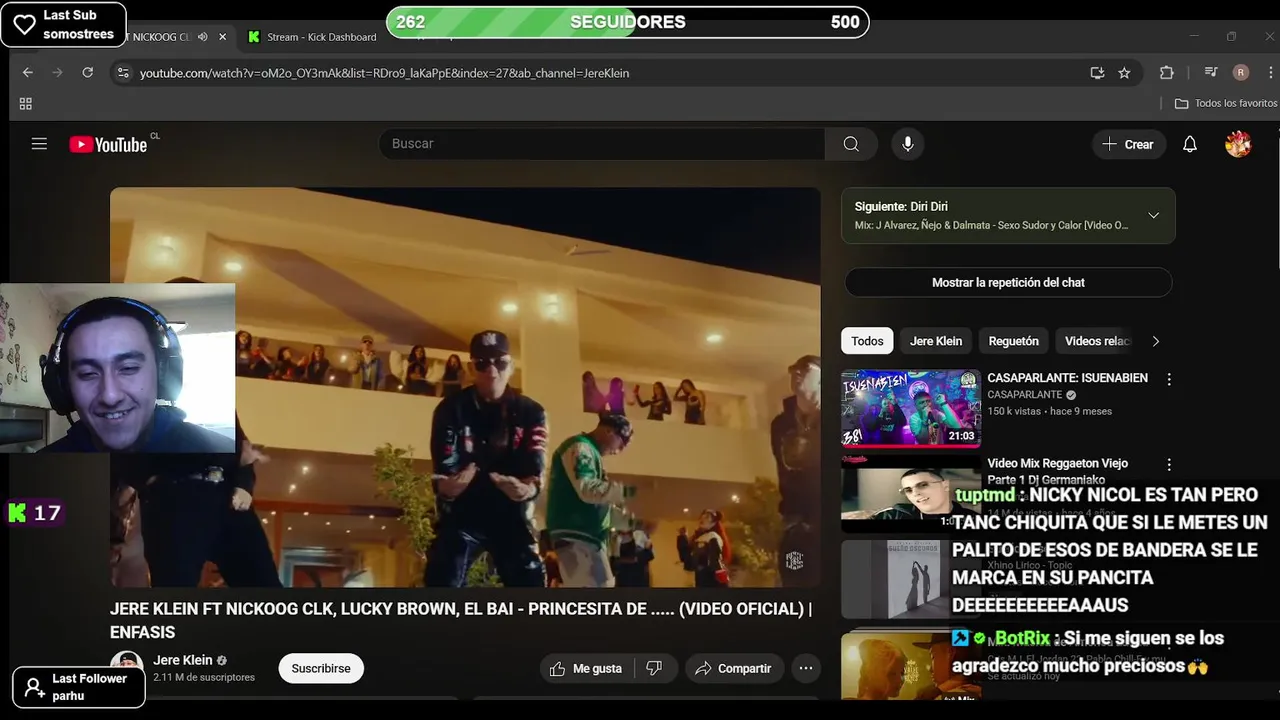Screen dimensions: 1280x720
Task: Open the YouTube hamburger guide menu
Action: (x=39, y=144)
